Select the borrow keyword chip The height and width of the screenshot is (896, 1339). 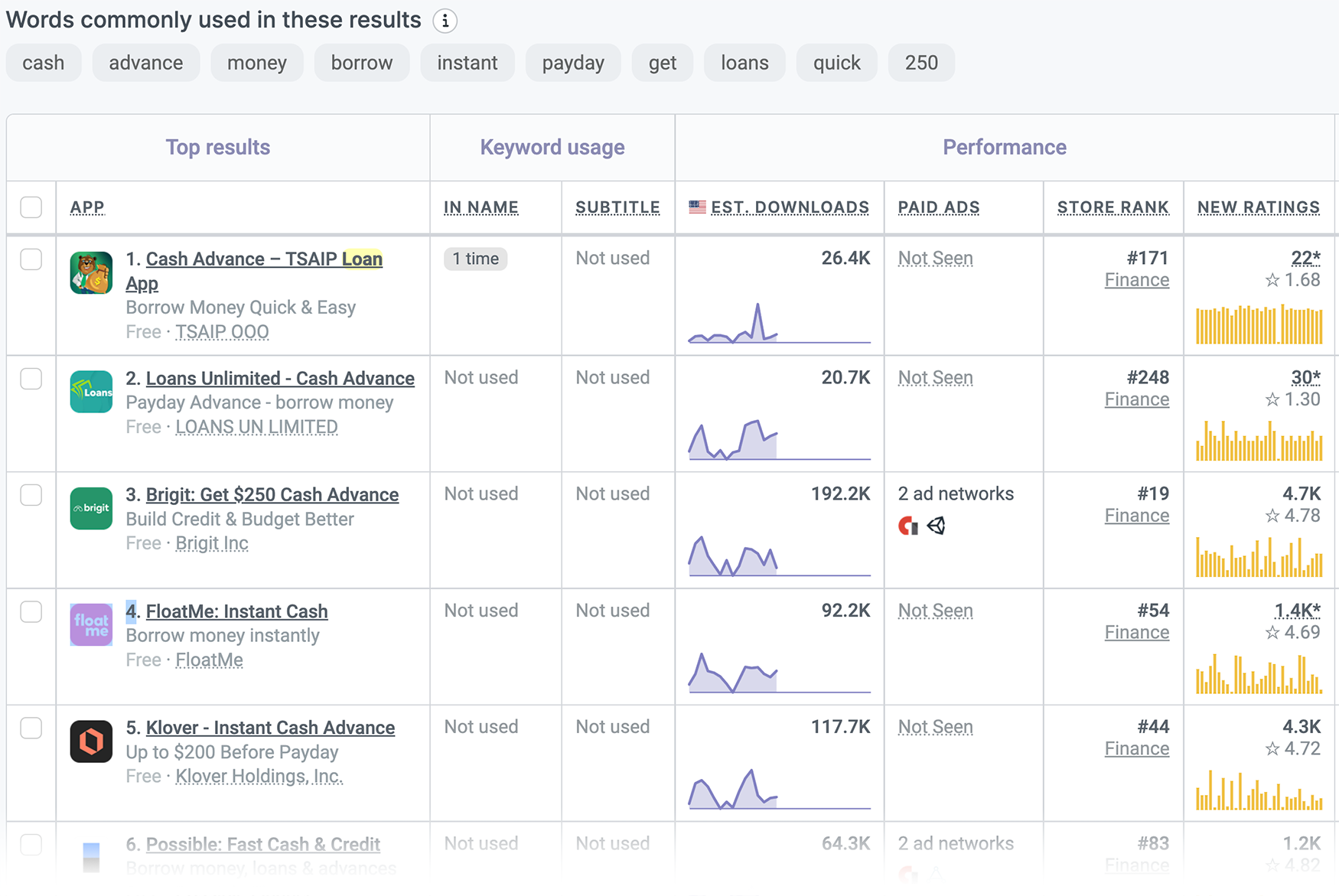tap(361, 63)
